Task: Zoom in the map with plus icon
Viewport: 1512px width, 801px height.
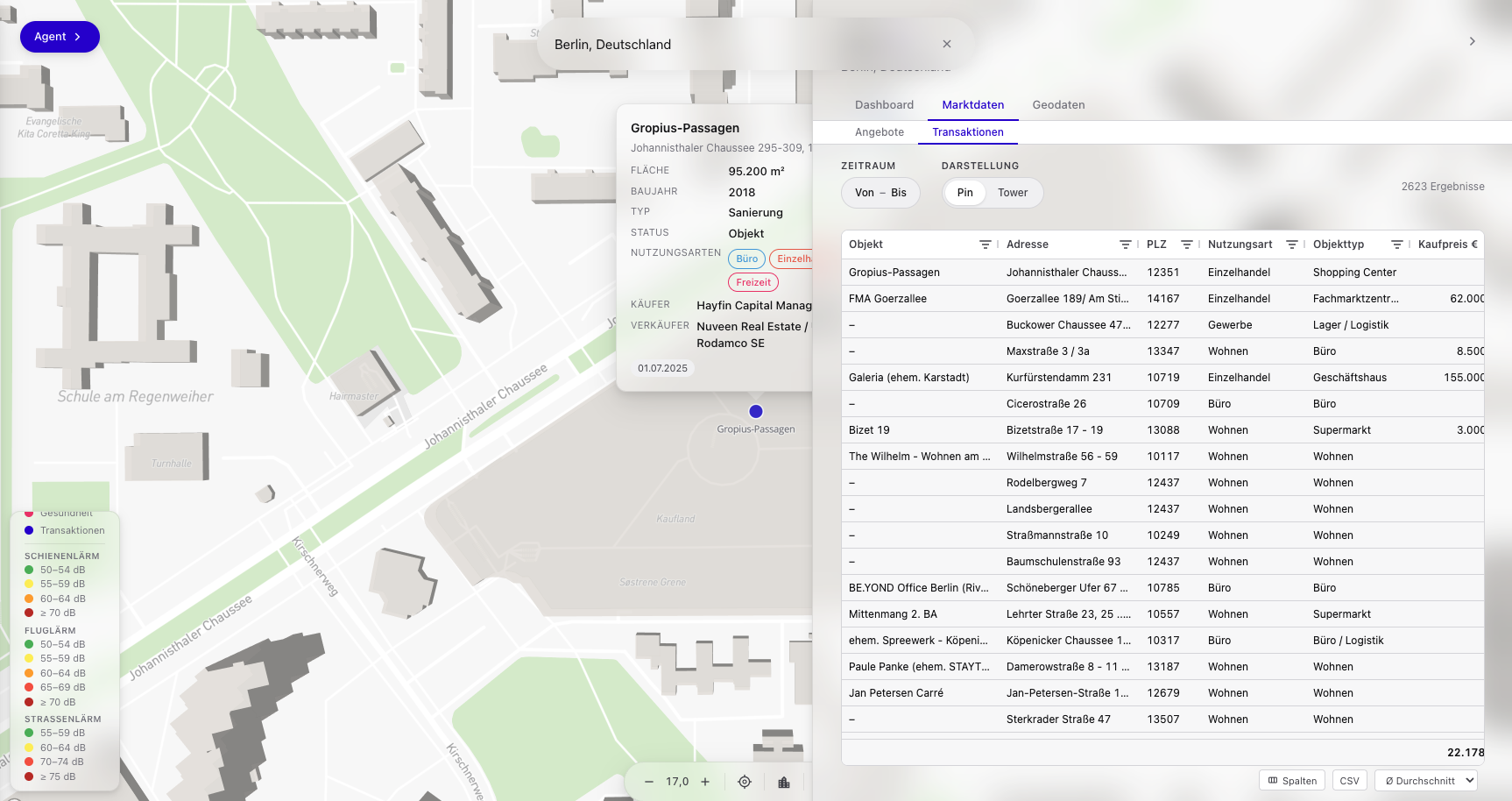Action: click(x=705, y=782)
